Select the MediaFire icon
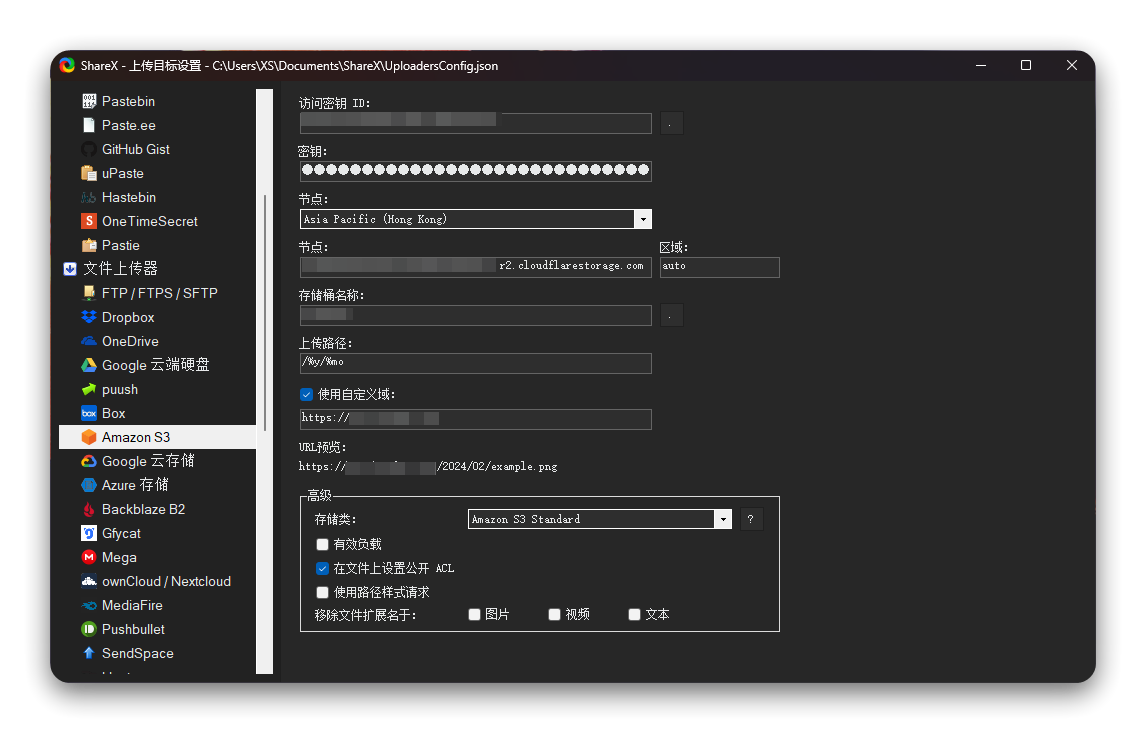 (x=89, y=605)
